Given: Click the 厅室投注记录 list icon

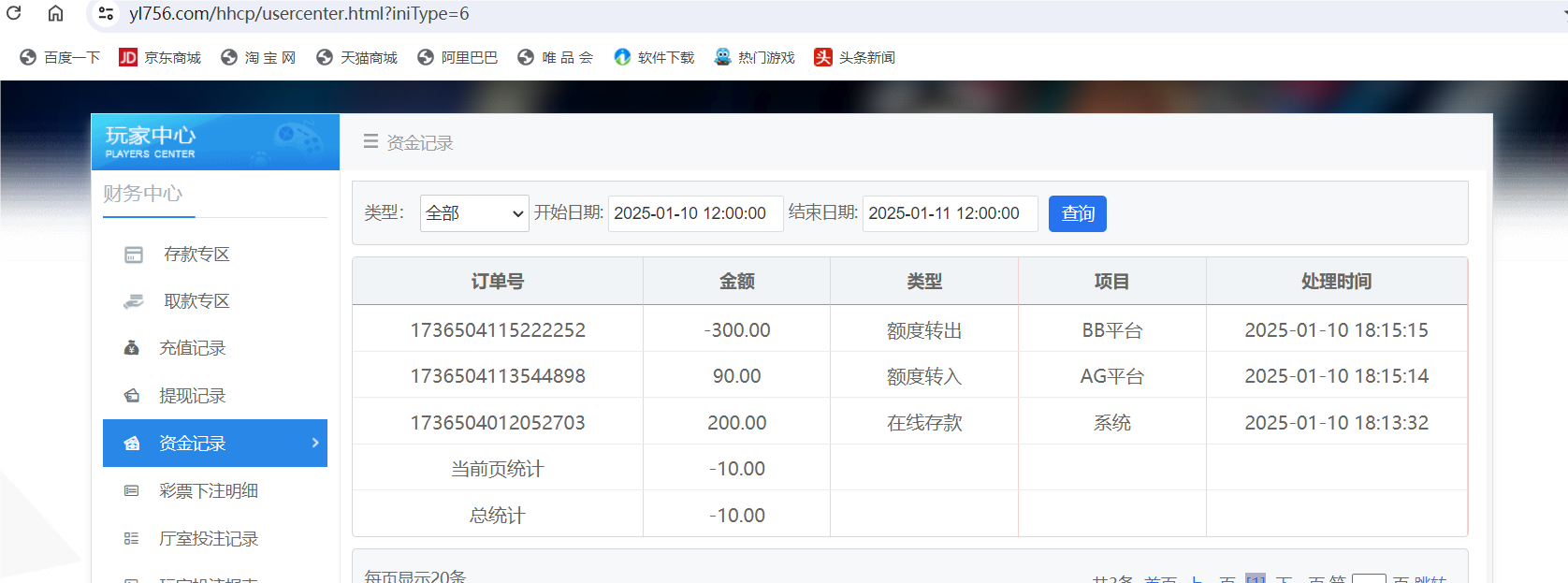Looking at the screenshot, I should [x=132, y=539].
